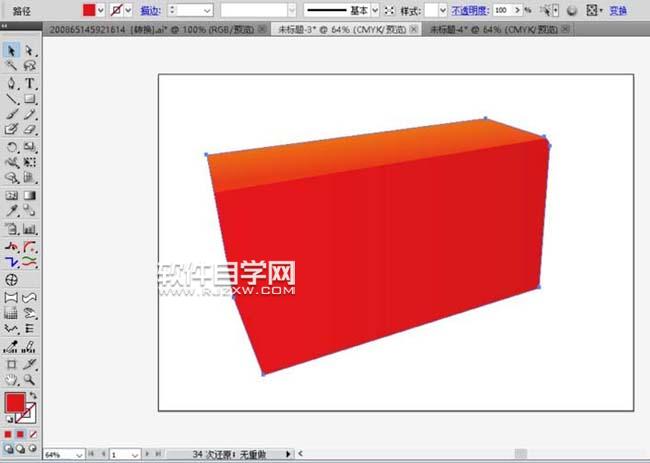Viewport: 650px width, 463px height.
Task: Select the Zoom magnifier tool
Action: click(x=29, y=380)
